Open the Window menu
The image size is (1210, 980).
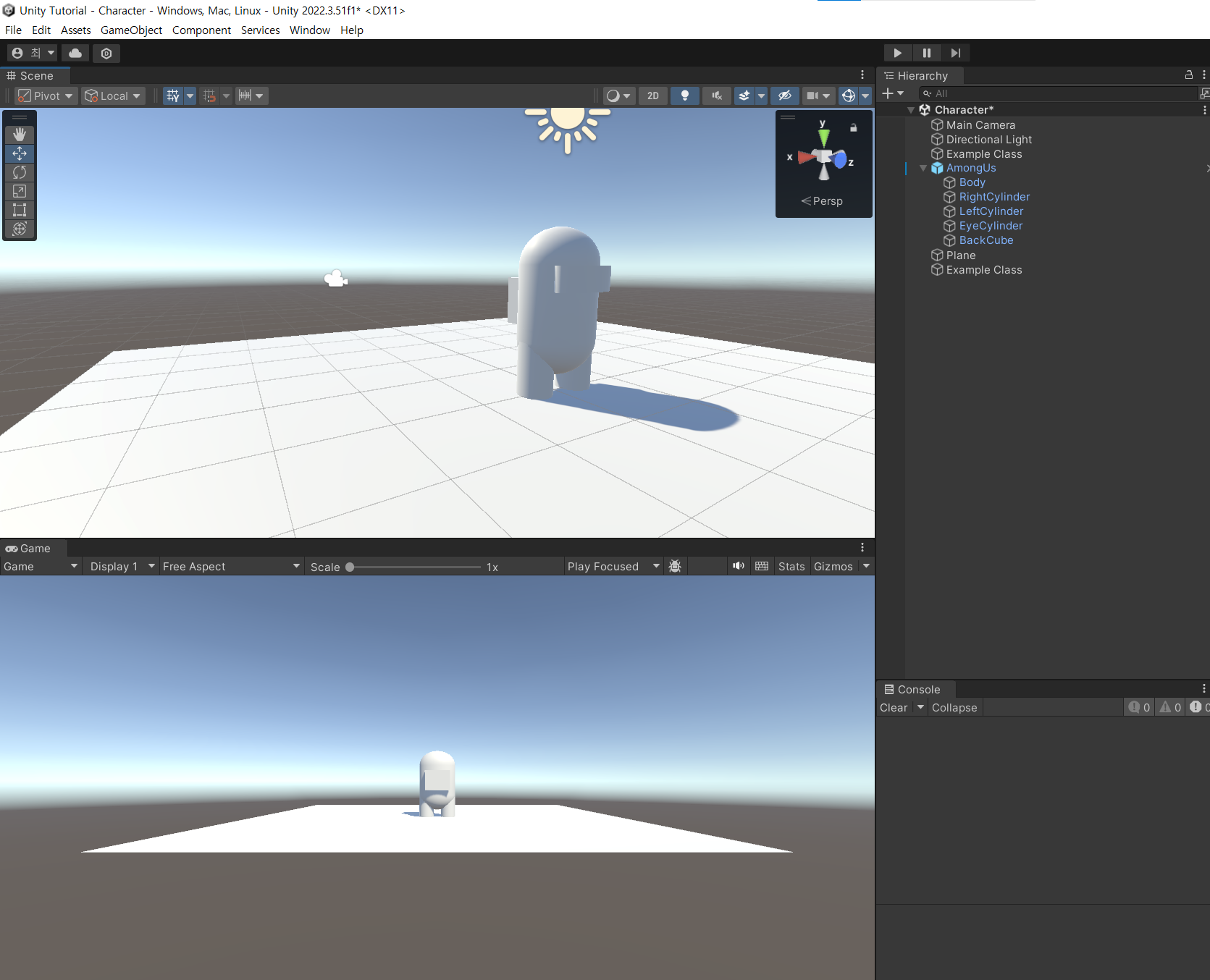tap(310, 30)
